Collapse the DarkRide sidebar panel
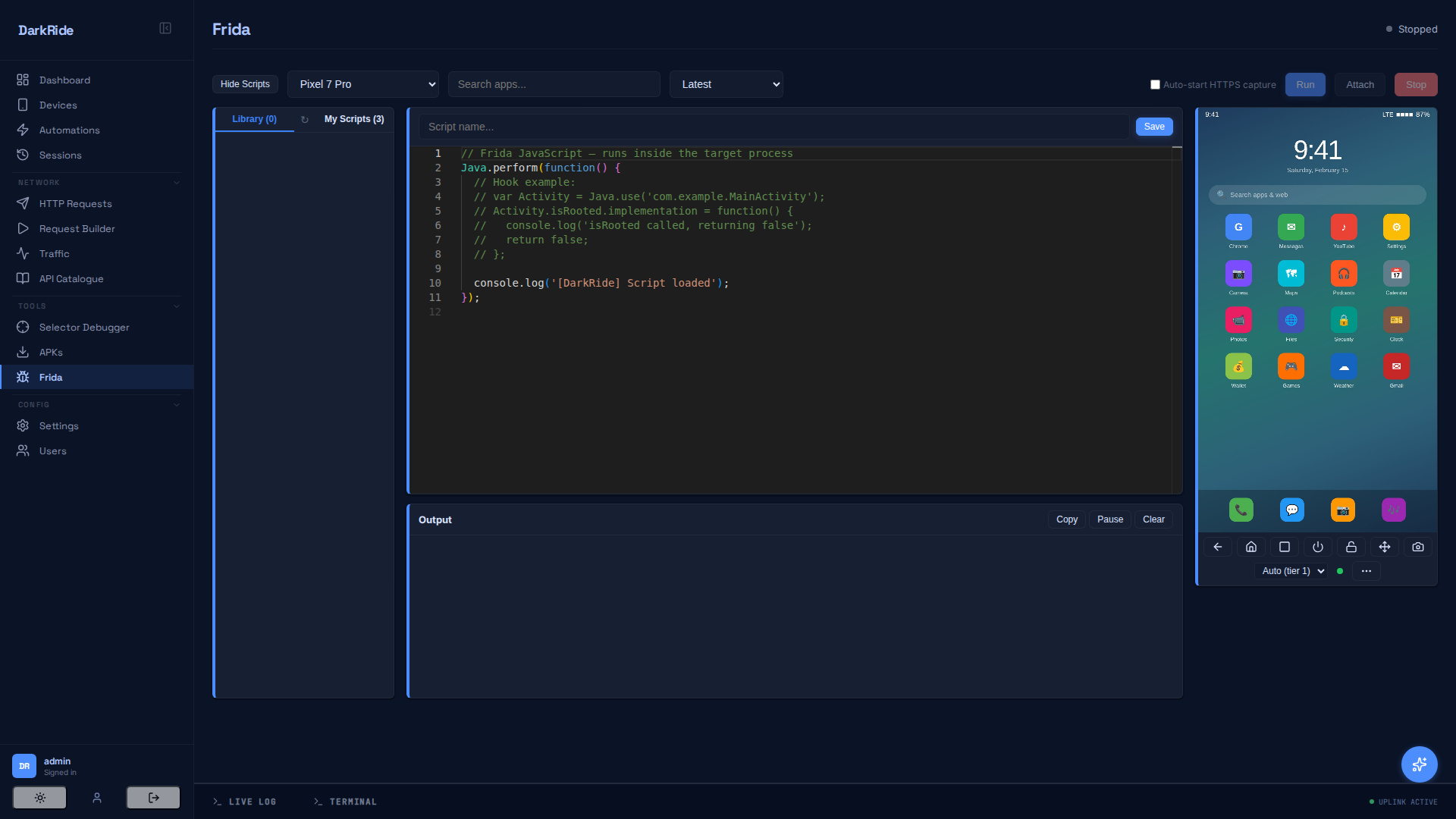This screenshot has height=819, width=1456. 165,29
